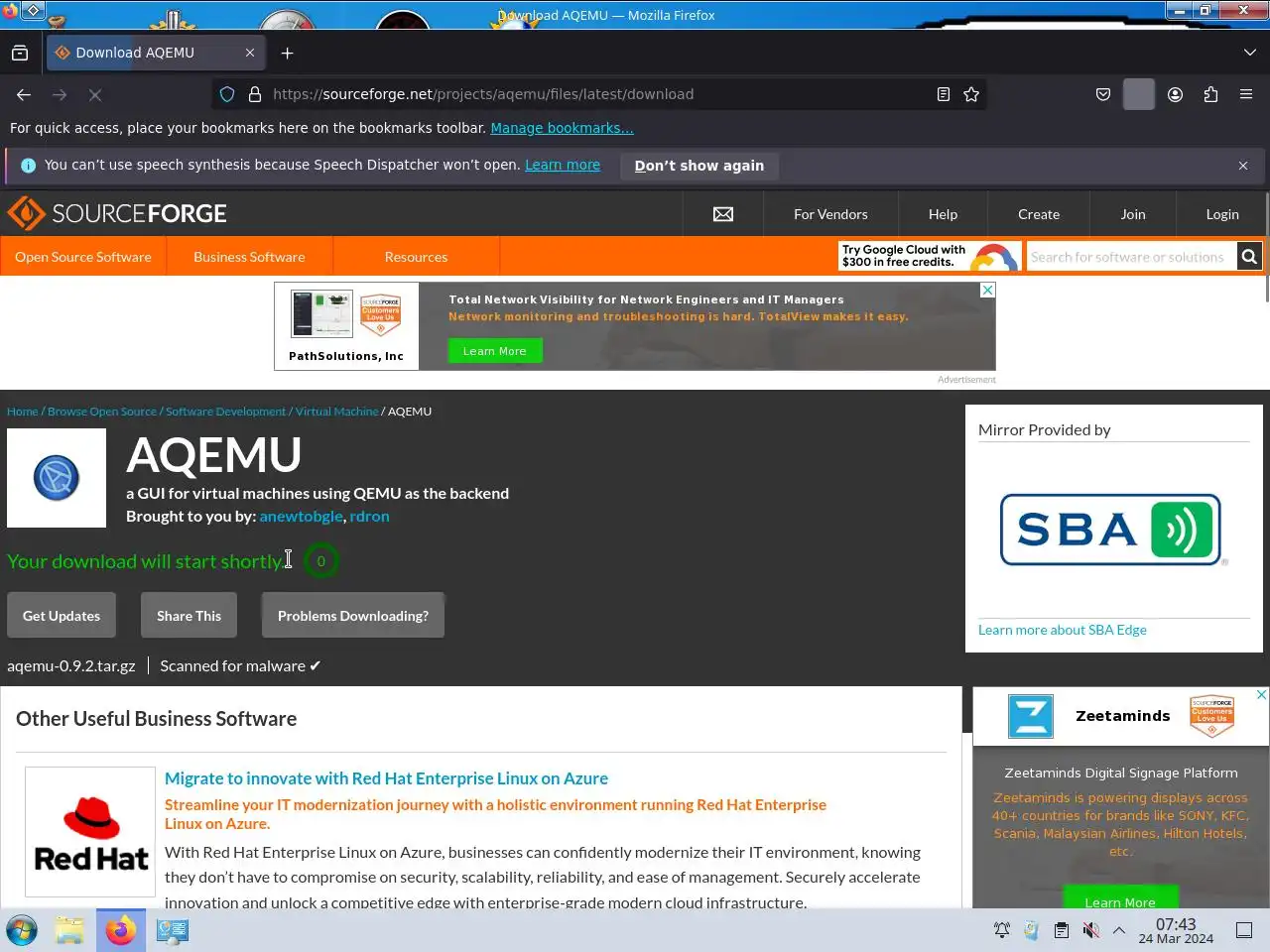The image size is (1270, 952).
Task: Dismiss the speech synthesis notification bar
Action: pos(1243,166)
